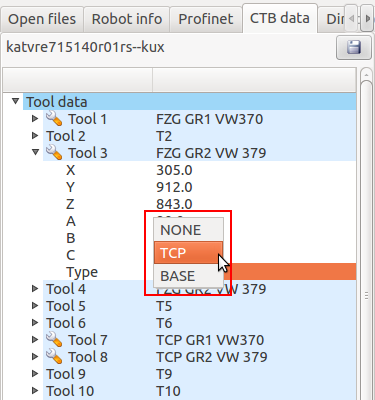Click the tab bar right scroll arrow

(367, 19)
